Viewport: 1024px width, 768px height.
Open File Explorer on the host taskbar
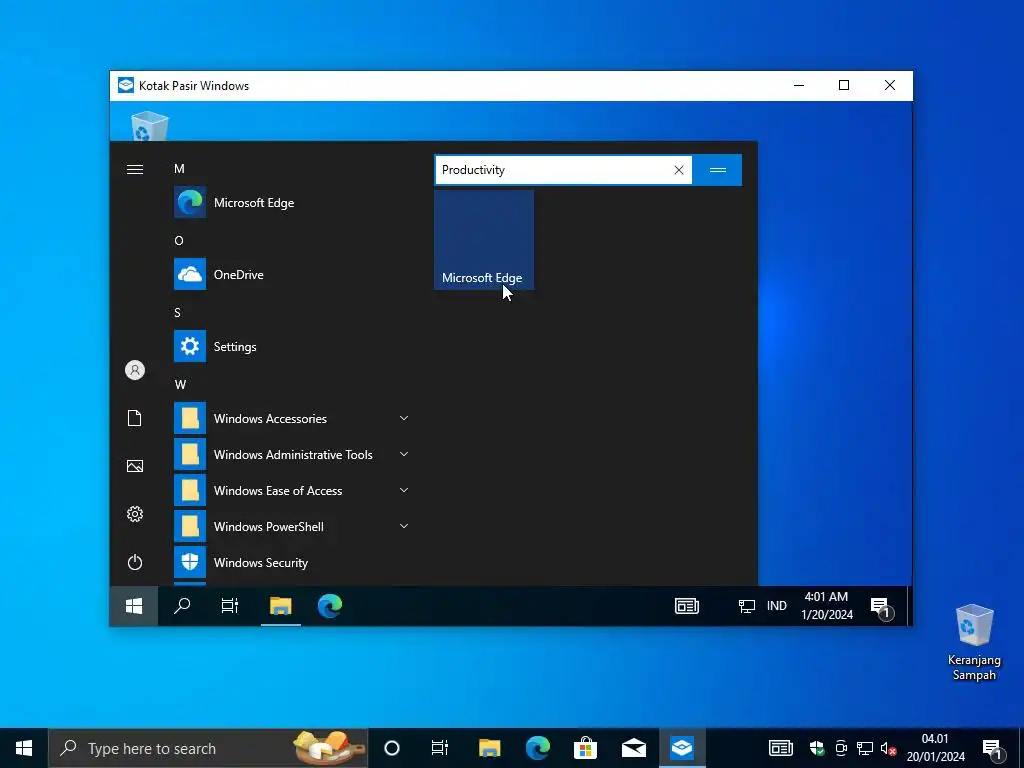pos(489,748)
